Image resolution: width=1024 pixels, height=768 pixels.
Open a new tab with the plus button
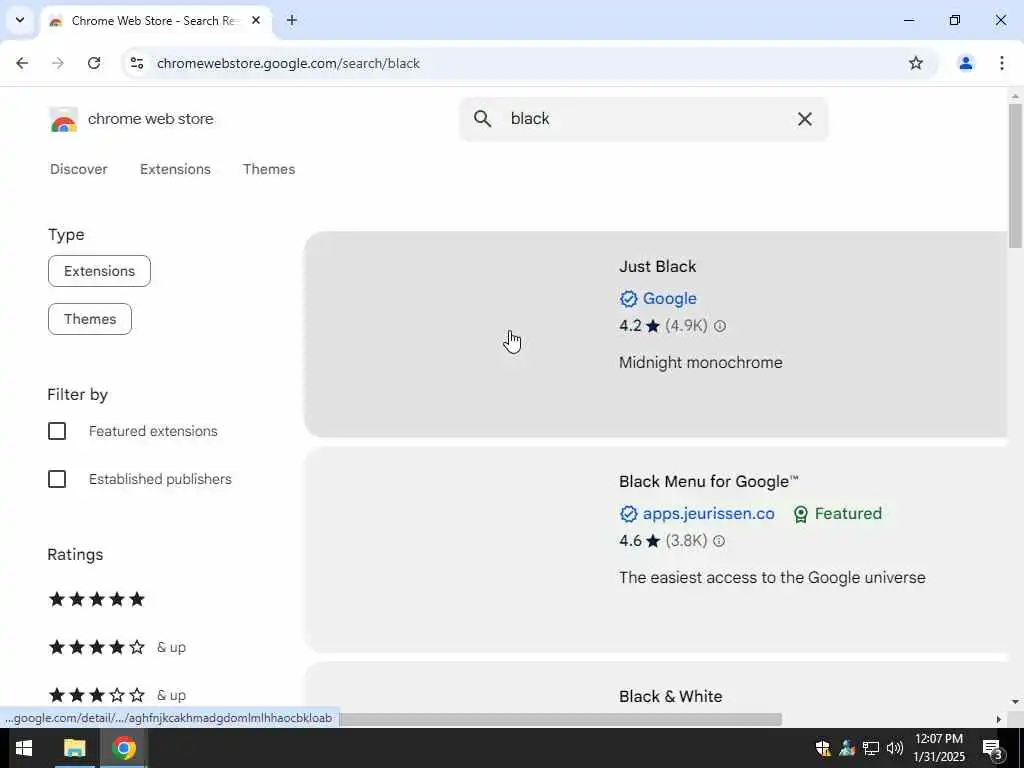point(292,20)
